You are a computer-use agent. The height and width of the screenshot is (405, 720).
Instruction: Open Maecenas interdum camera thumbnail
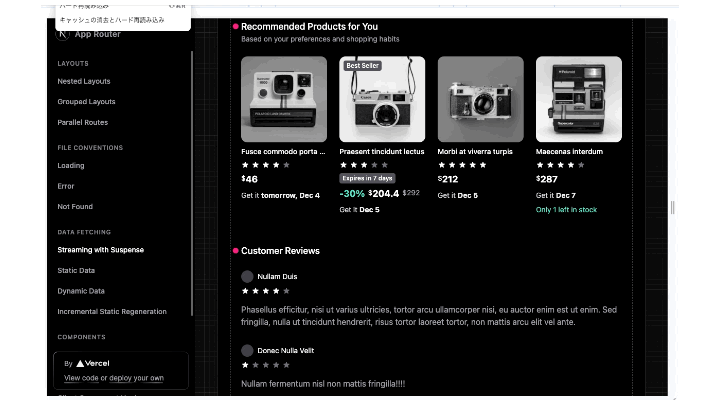(x=578, y=99)
